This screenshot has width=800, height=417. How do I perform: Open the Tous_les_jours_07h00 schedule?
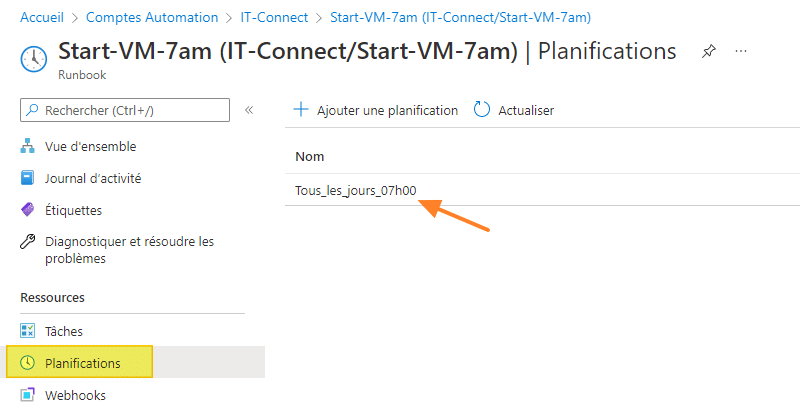click(355, 190)
